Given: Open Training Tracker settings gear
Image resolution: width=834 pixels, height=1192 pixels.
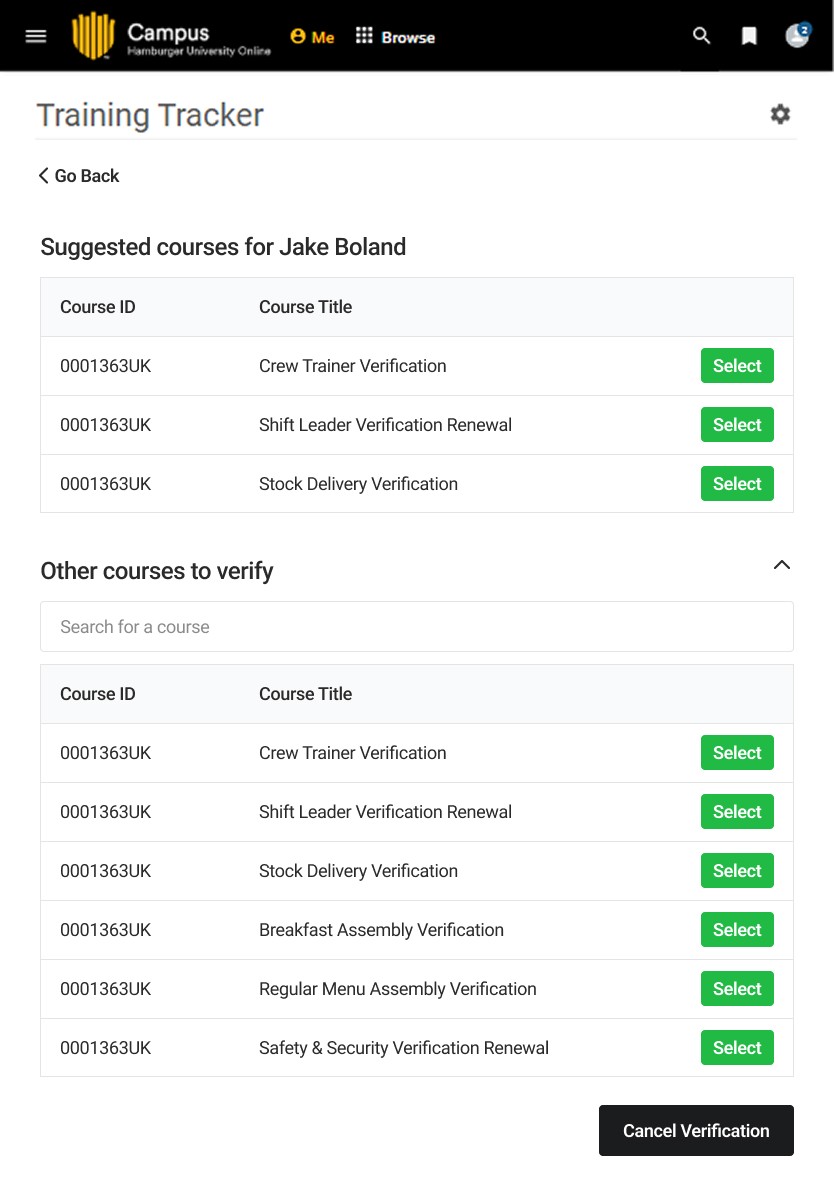Looking at the screenshot, I should pos(780,114).
